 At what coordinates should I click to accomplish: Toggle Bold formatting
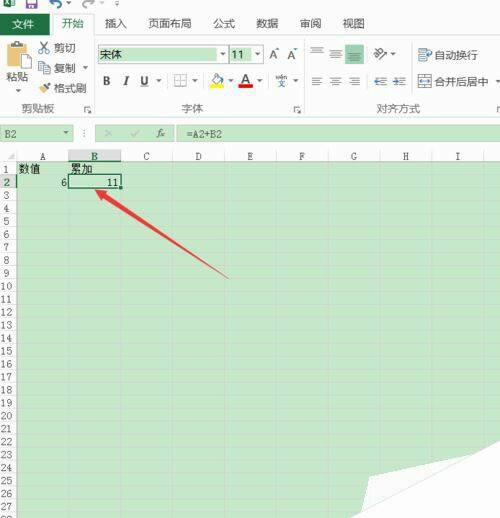[x=107, y=81]
